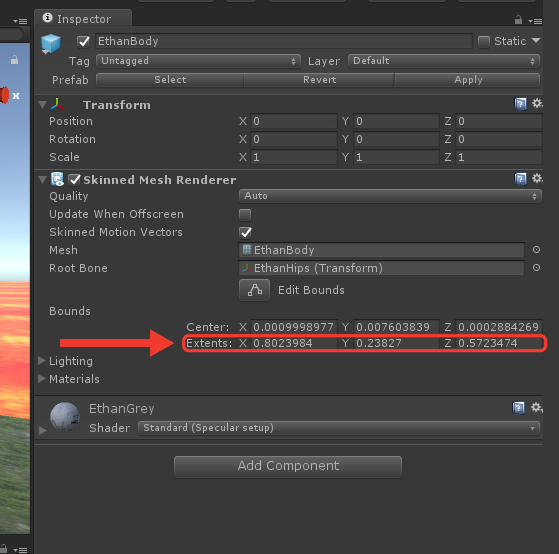Open the Inspector panel options menu icon
Viewport: 559px width, 554px height.
pos(535,21)
